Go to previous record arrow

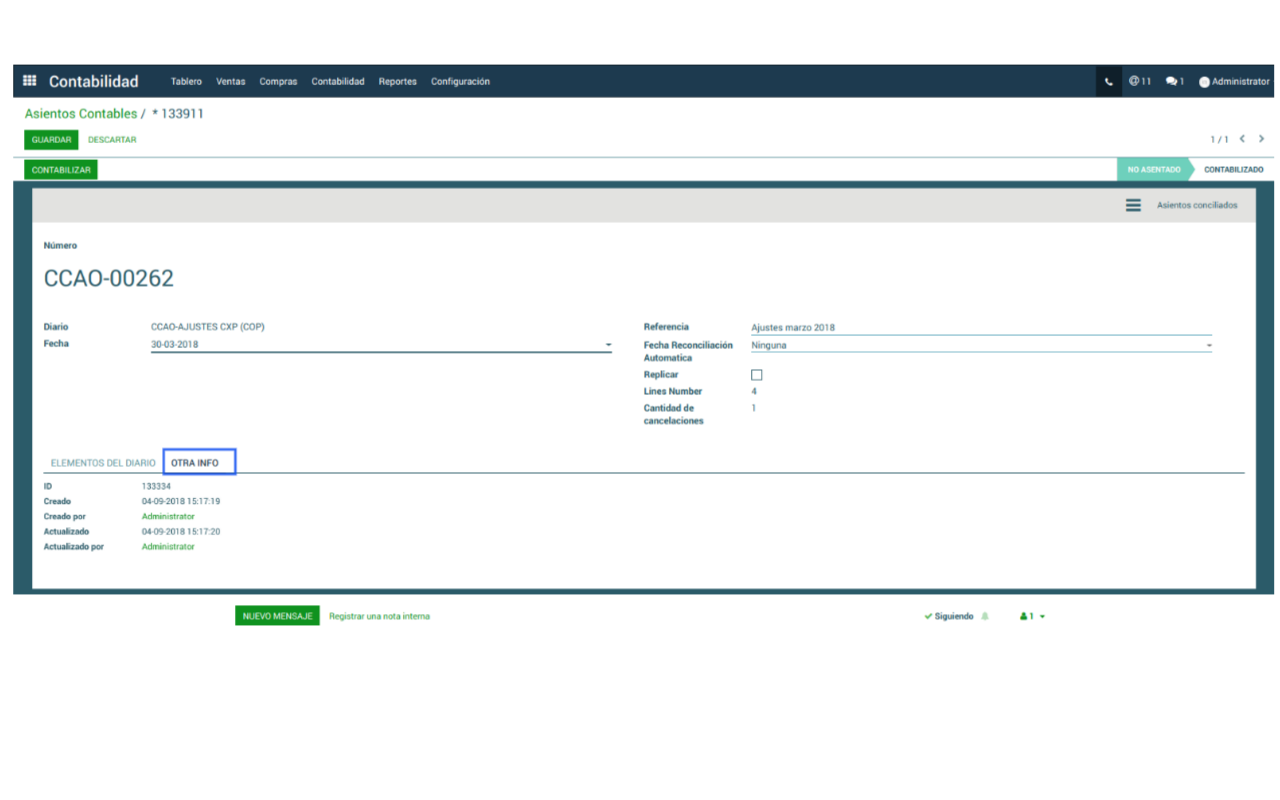tap(1242, 139)
